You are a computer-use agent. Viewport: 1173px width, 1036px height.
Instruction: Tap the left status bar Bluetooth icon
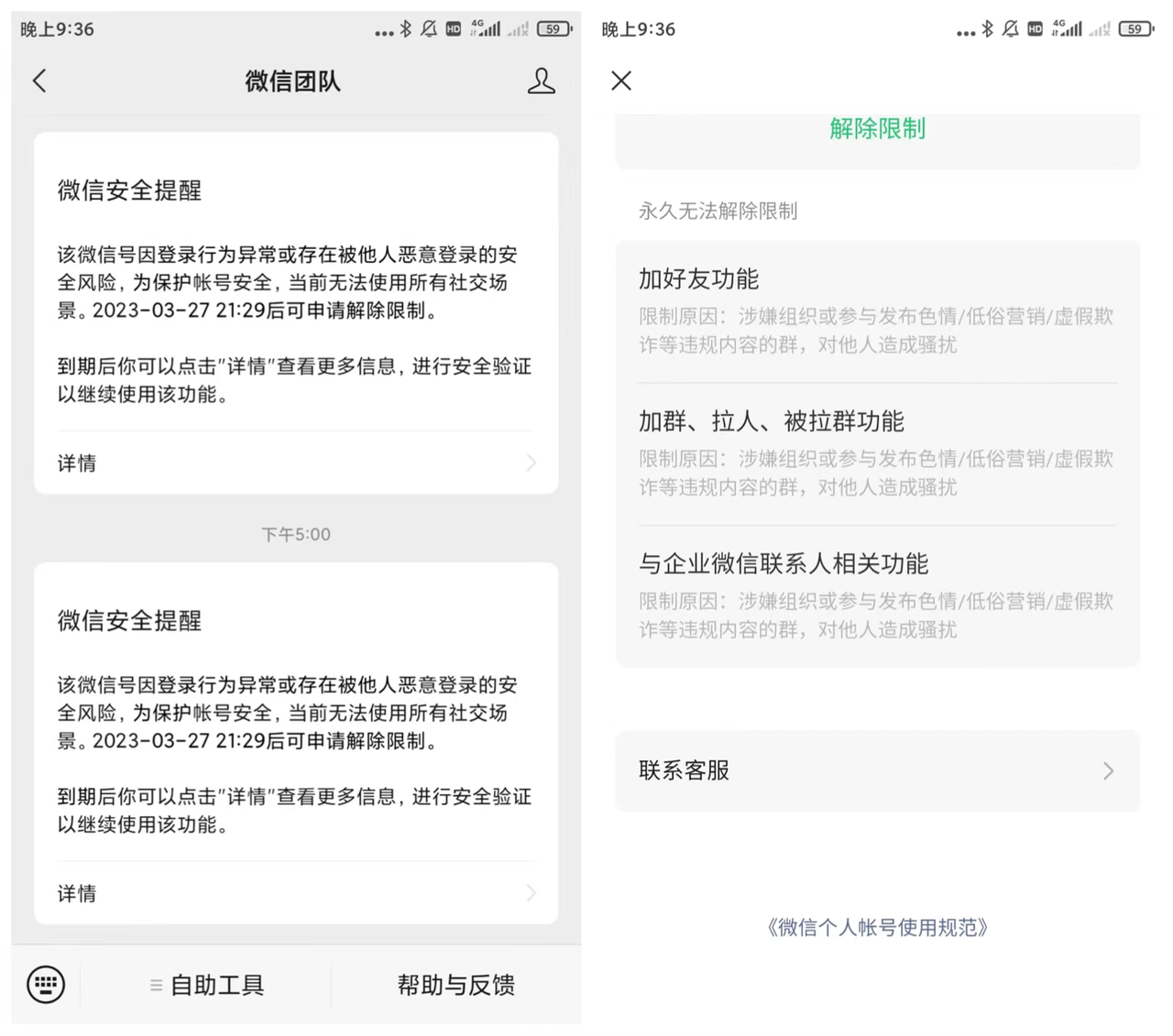pyautogui.click(x=406, y=29)
